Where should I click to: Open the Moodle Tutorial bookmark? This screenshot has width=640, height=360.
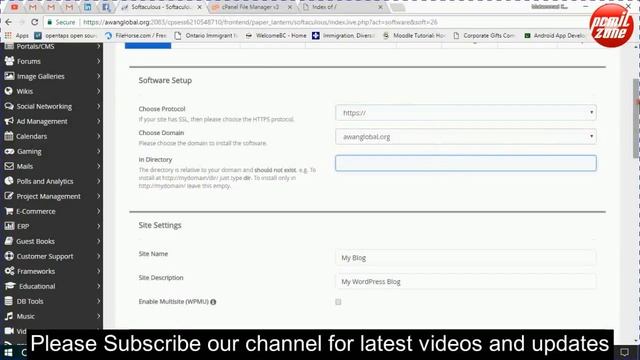(x=414, y=36)
